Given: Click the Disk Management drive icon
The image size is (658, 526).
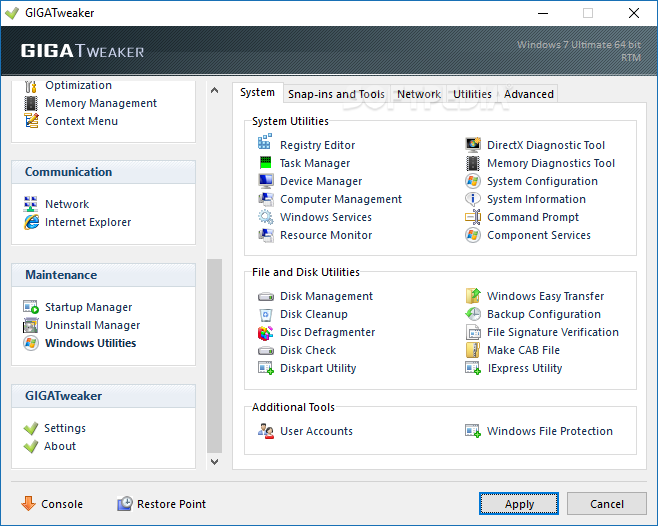Looking at the screenshot, I should (x=266, y=296).
